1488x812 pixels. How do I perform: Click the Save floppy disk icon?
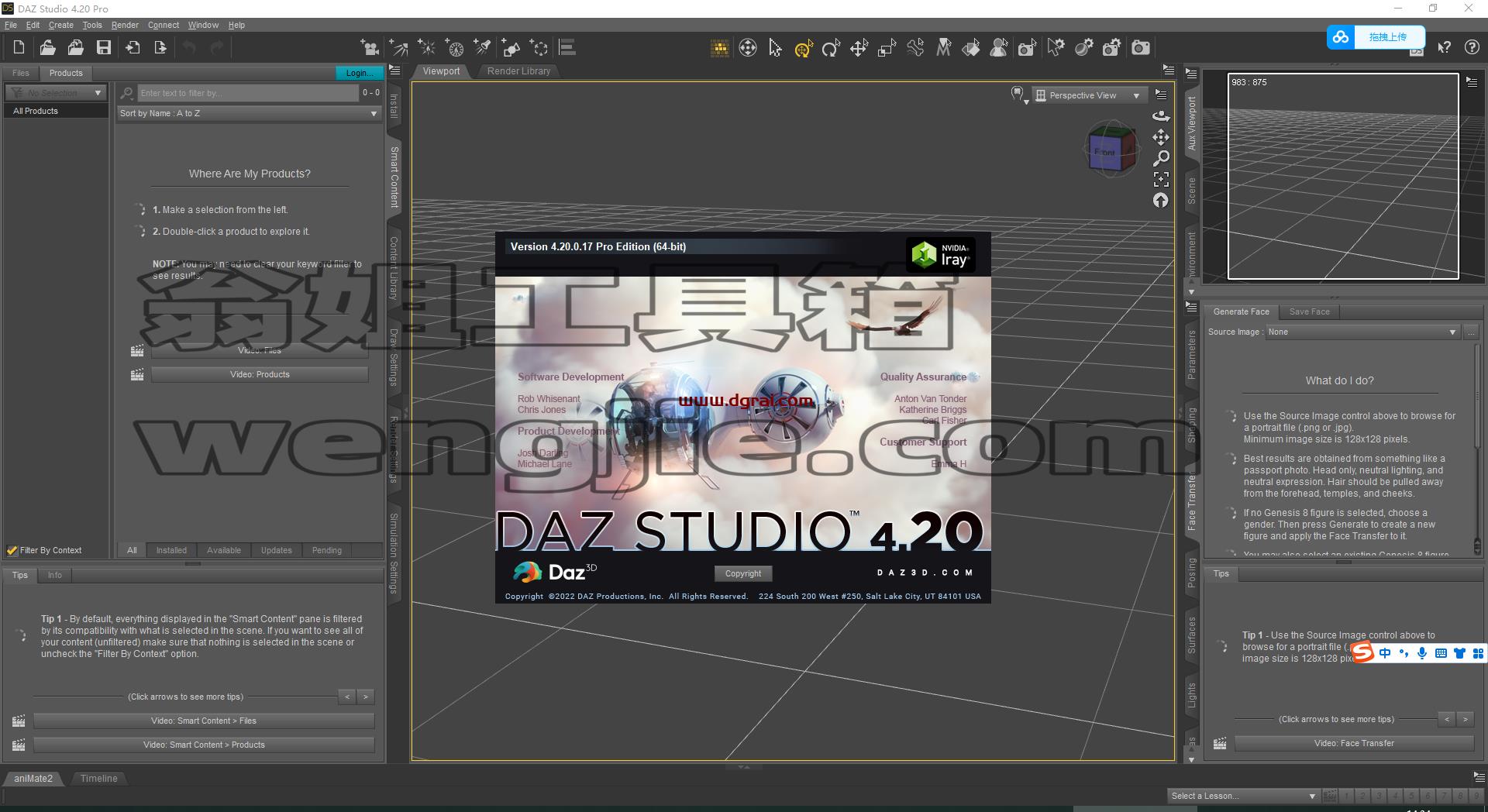(104, 47)
